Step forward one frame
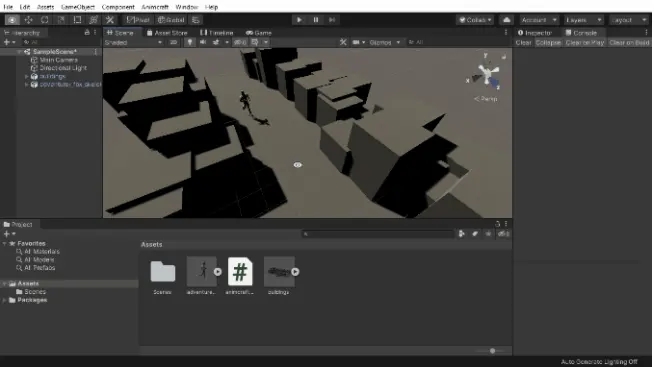 click(x=332, y=20)
